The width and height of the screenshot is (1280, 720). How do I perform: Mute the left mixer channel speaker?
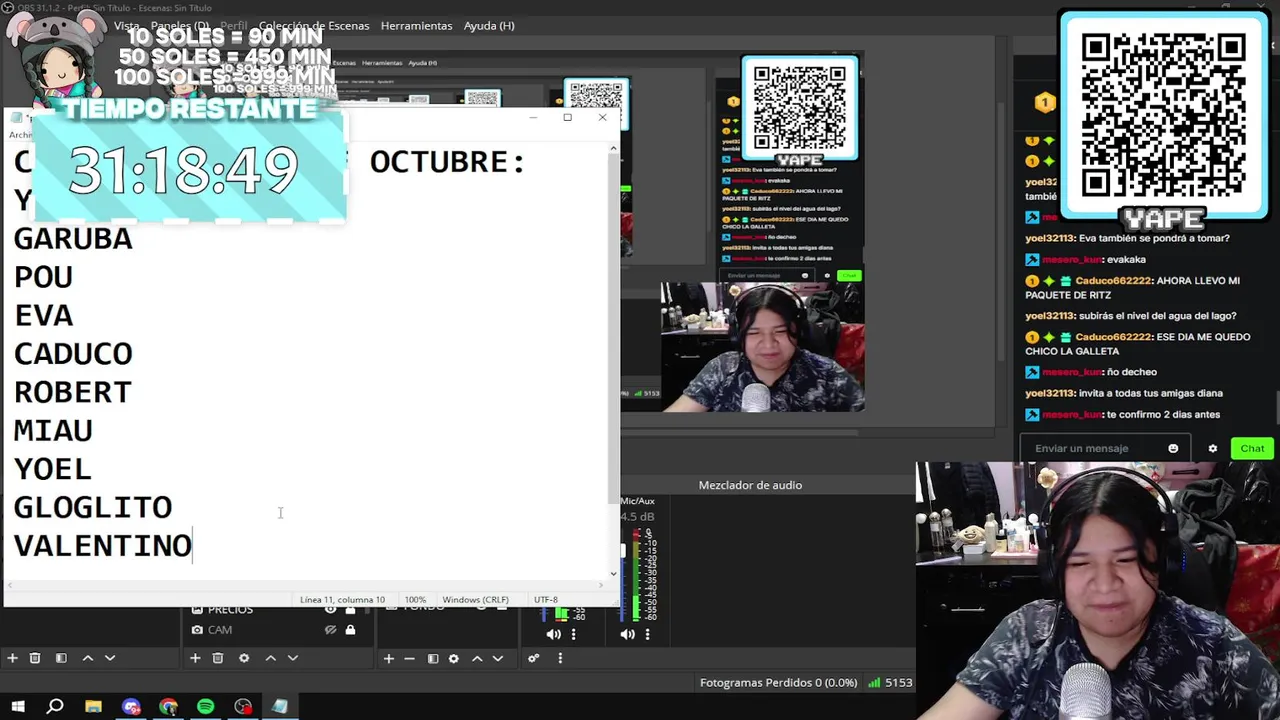click(554, 634)
